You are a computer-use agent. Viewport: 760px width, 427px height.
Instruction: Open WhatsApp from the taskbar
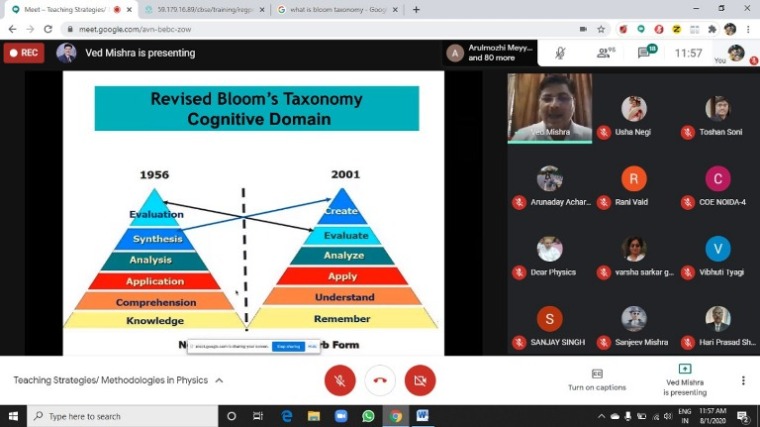click(x=368, y=416)
